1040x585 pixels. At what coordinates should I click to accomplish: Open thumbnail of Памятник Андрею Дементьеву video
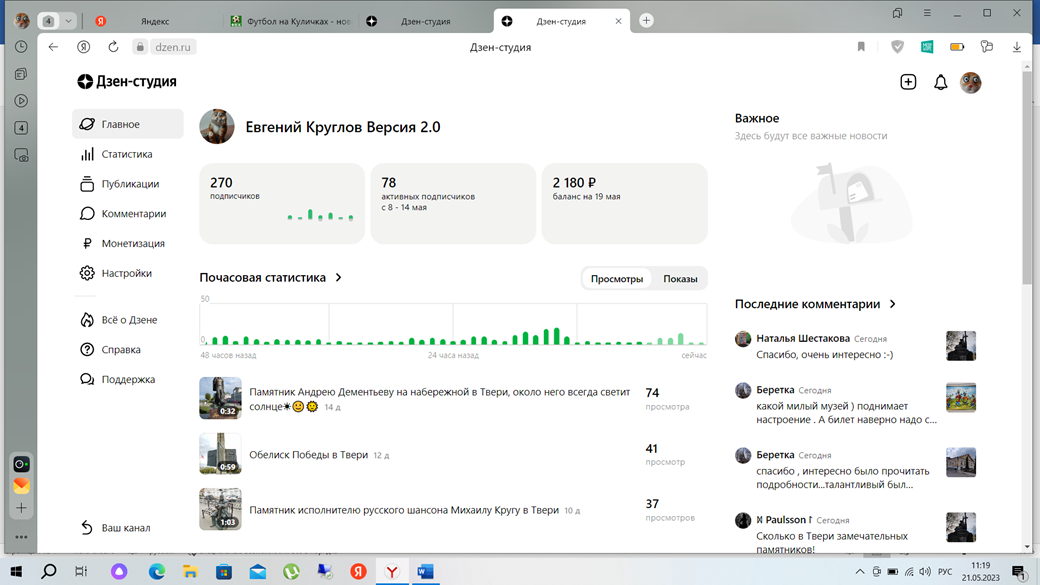(x=220, y=398)
